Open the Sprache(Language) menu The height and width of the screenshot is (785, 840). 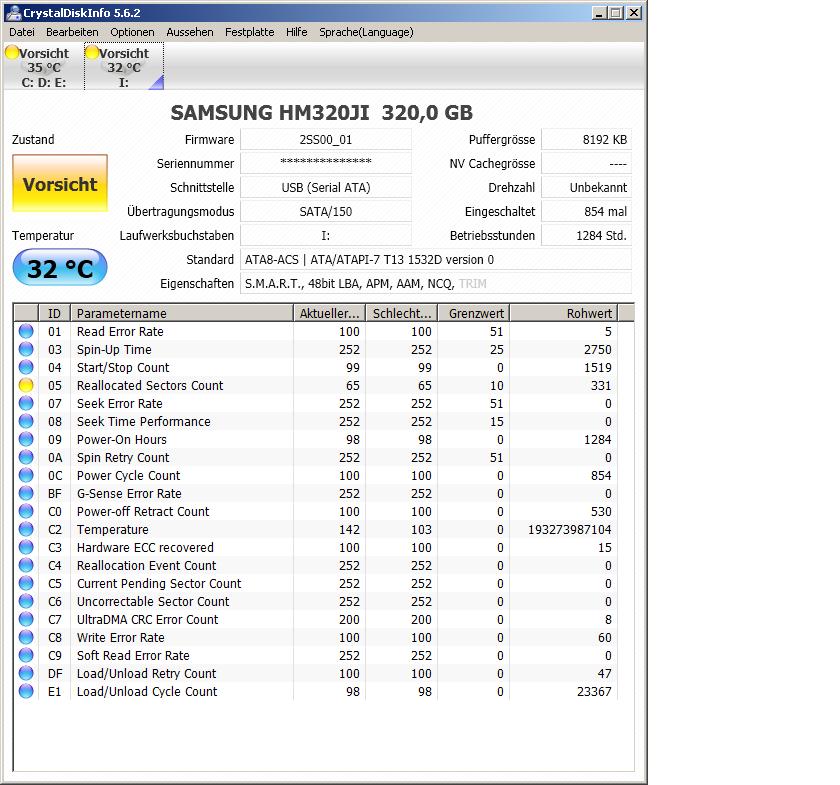(x=366, y=32)
